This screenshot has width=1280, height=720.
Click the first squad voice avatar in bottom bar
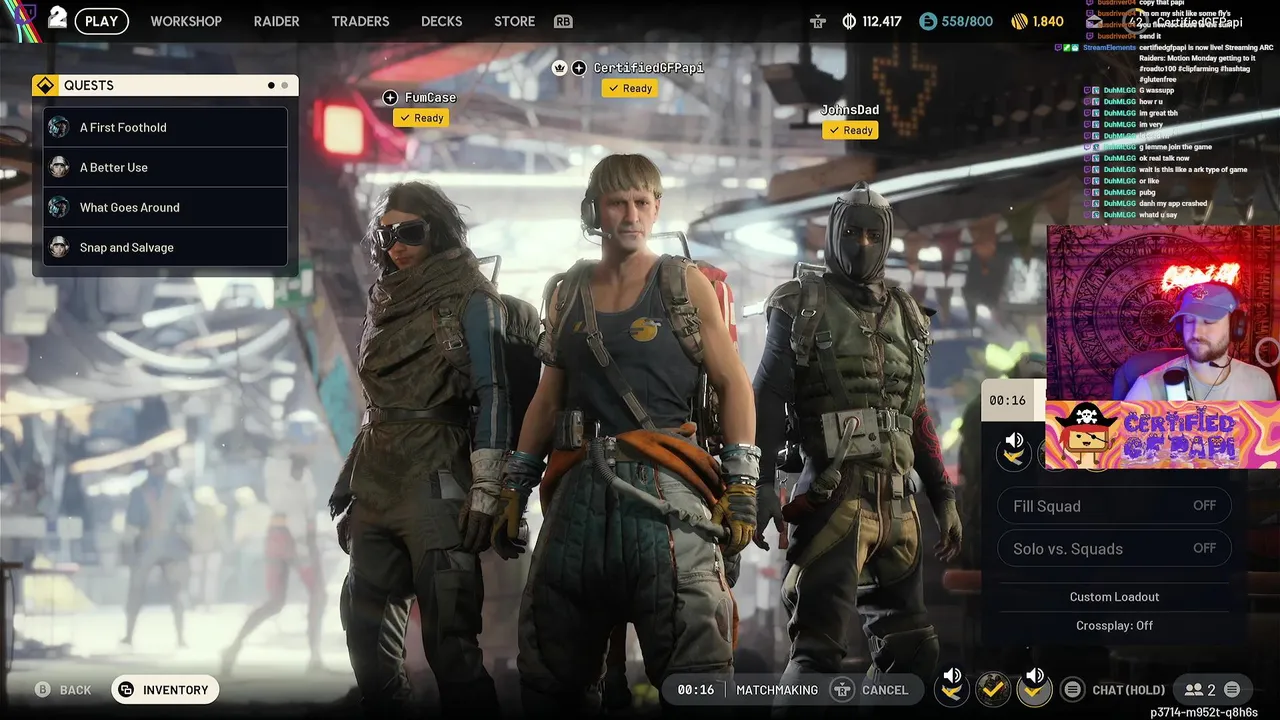click(x=952, y=687)
